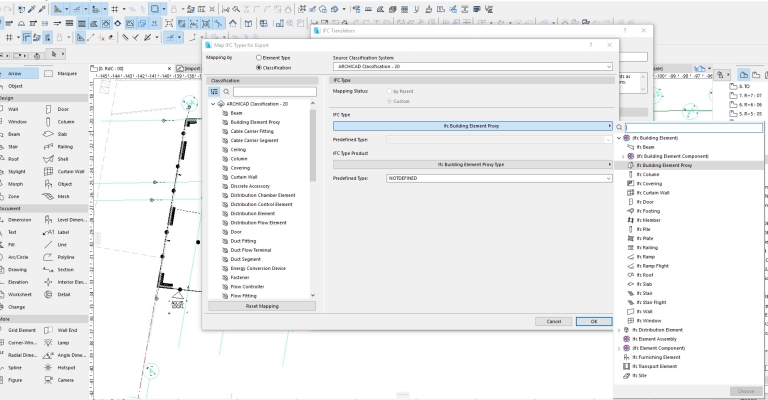This screenshot has height=400, width=768.
Task: Click Reset Mapping button
Action: tap(262, 306)
